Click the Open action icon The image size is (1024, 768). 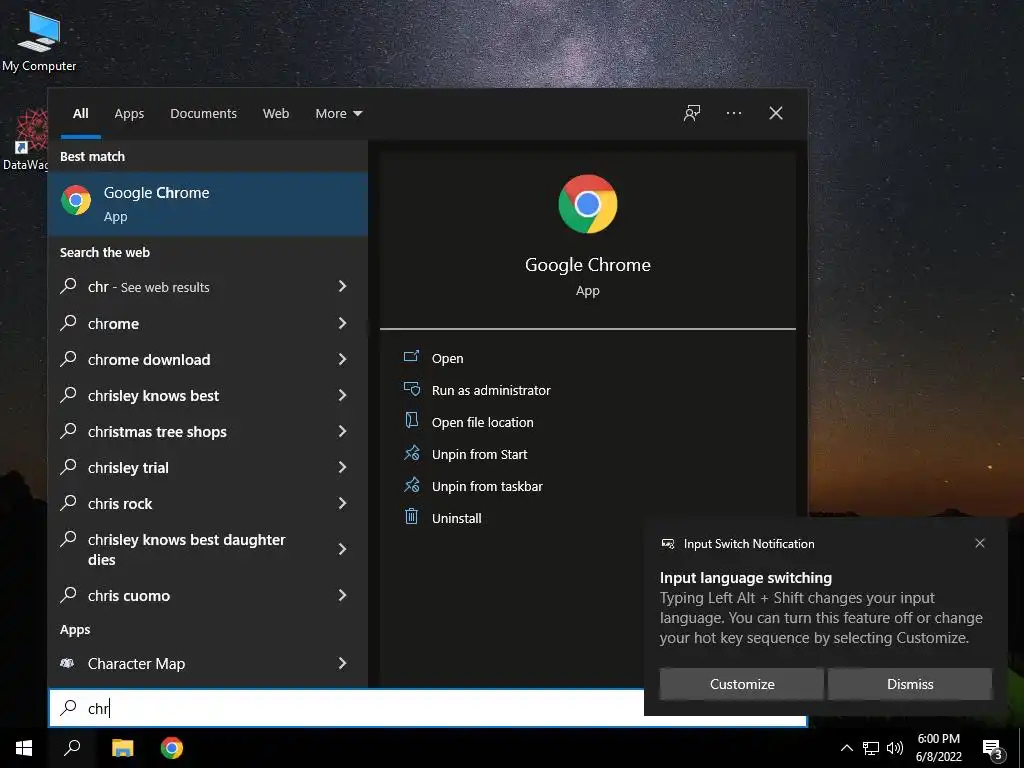[x=411, y=357]
